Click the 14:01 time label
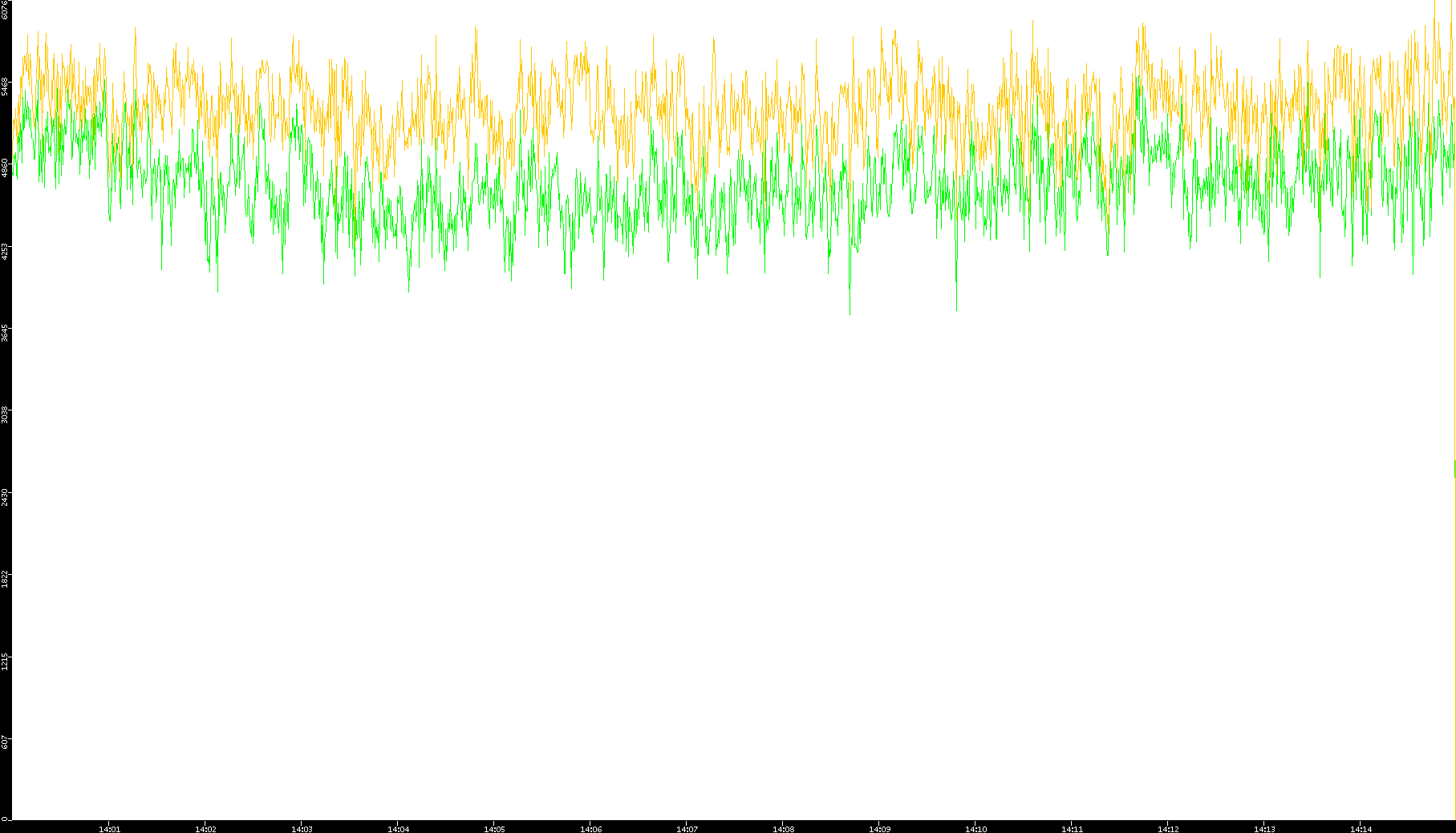1456x833 pixels. point(109,828)
